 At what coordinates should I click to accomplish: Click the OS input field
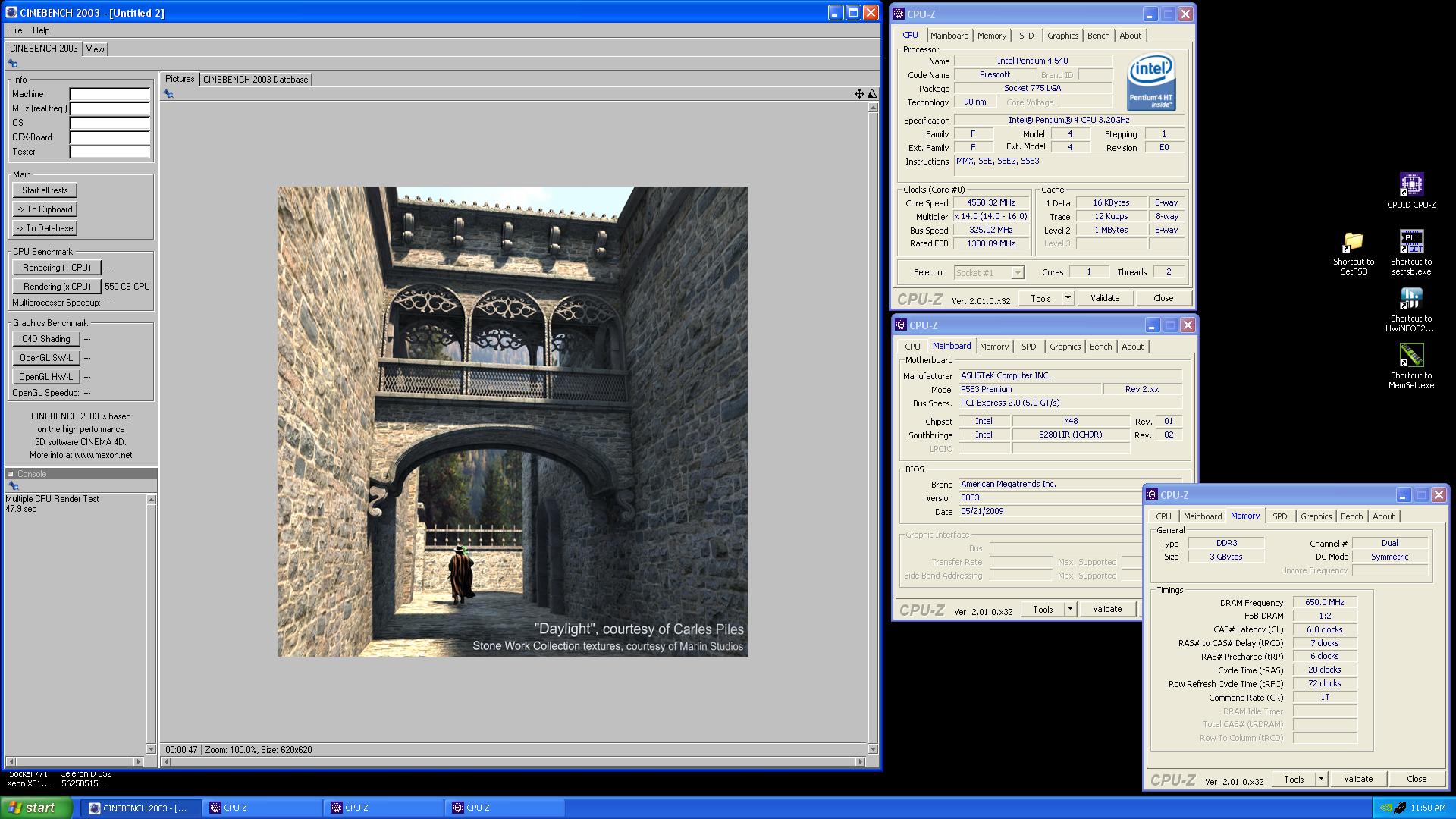click(110, 123)
